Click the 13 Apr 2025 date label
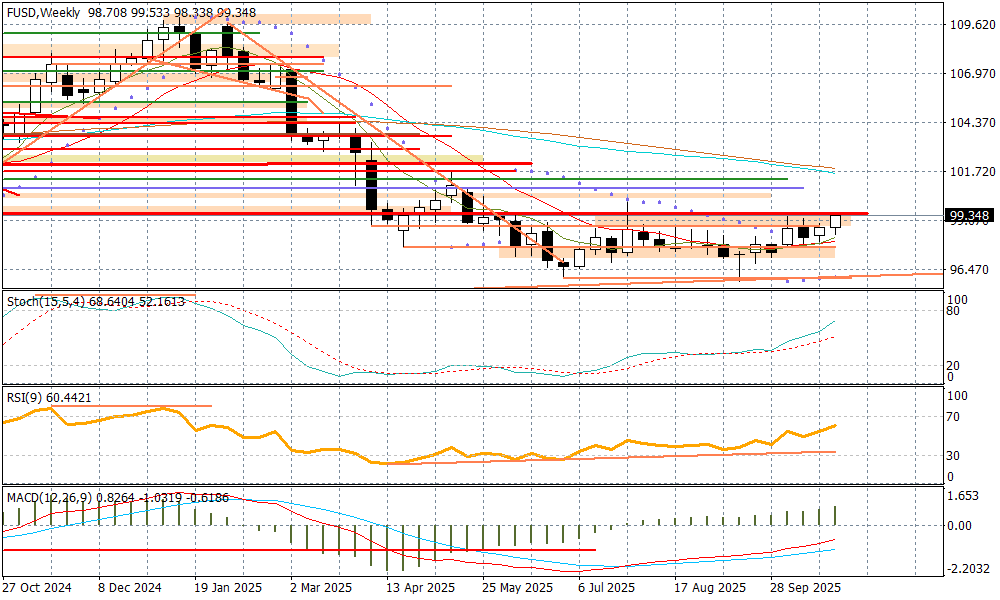Image resolution: width=1000 pixels, height=600 pixels. tap(420, 588)
